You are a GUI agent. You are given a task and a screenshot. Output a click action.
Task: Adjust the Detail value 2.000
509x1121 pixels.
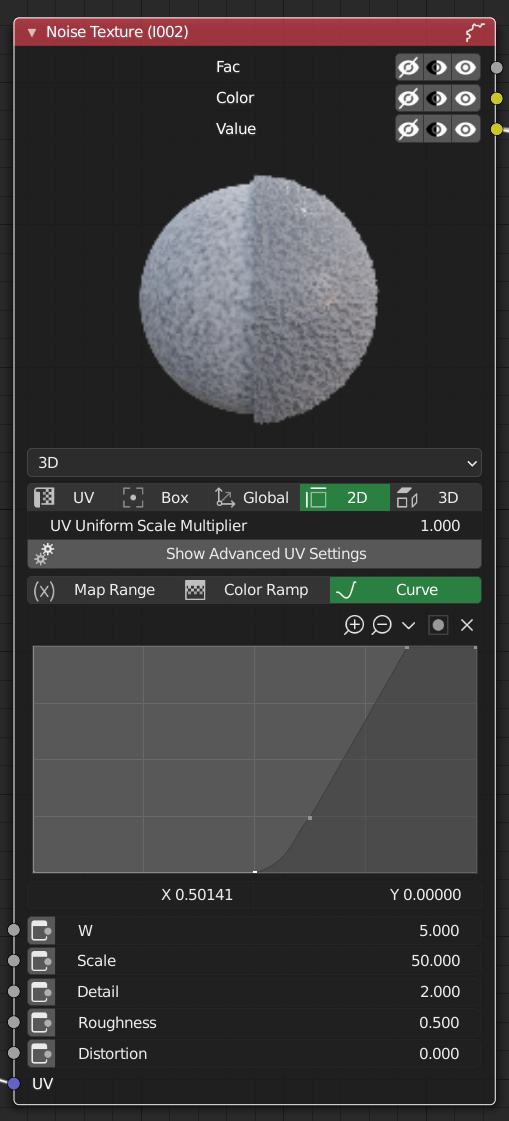click(x=268, y=992)
